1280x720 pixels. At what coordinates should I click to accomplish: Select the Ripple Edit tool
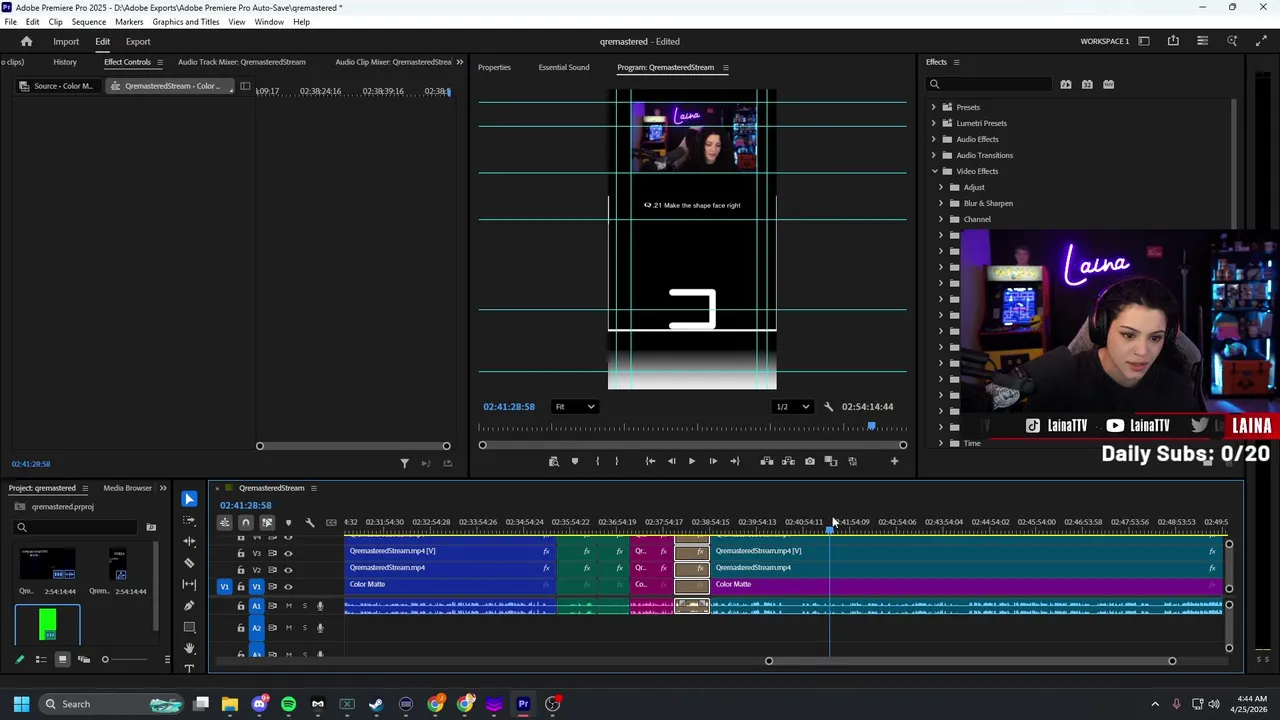(189, 541)
